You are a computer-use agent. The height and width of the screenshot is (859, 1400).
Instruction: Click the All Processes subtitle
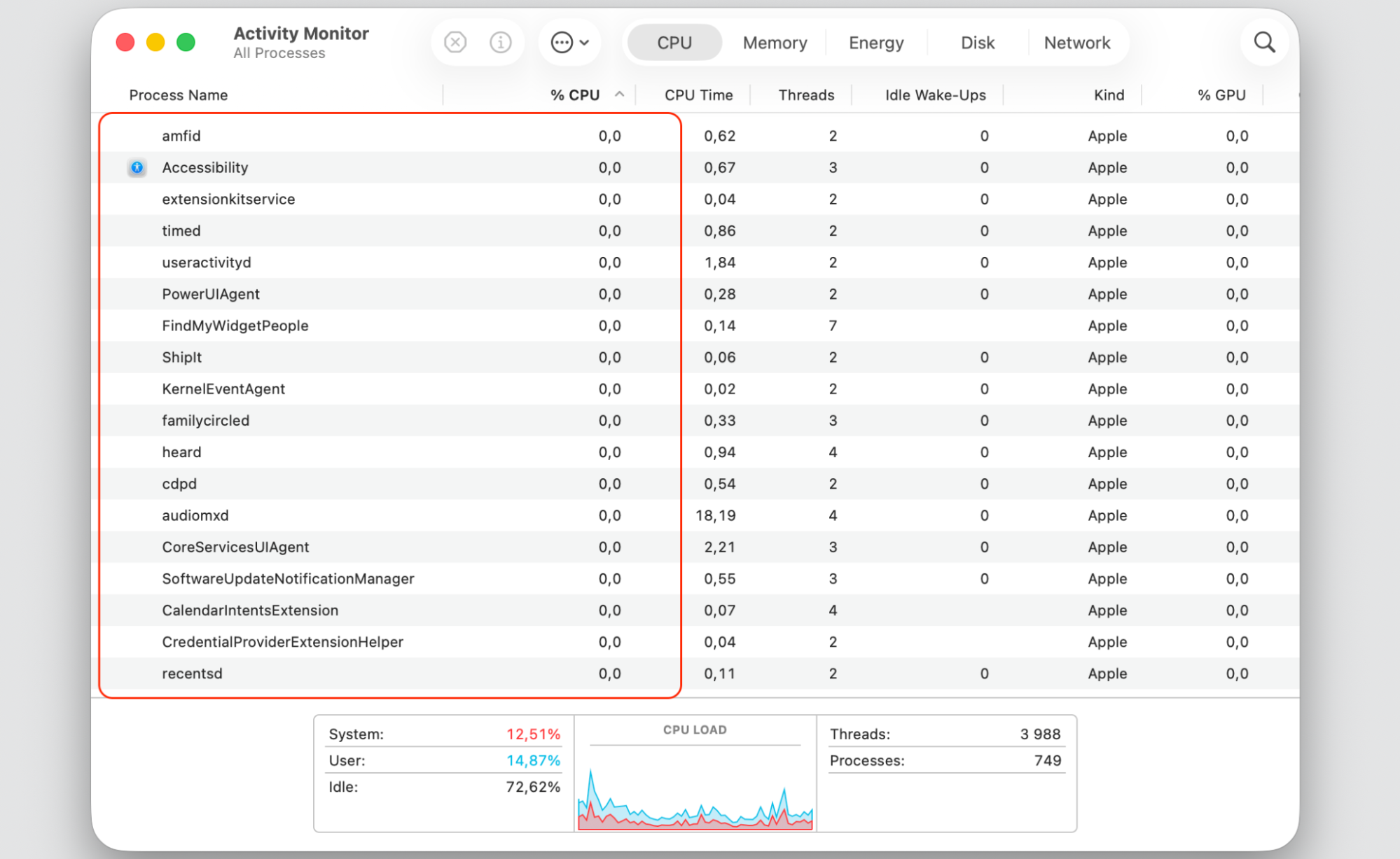pos(279,53)
